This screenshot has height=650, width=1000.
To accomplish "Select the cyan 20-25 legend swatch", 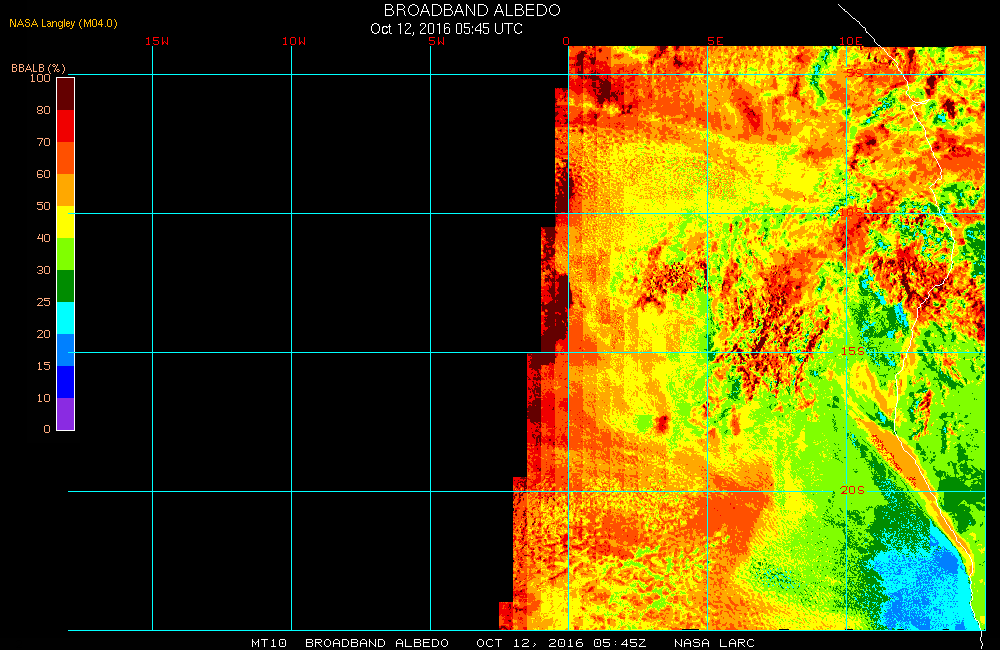I will point(66,318).
